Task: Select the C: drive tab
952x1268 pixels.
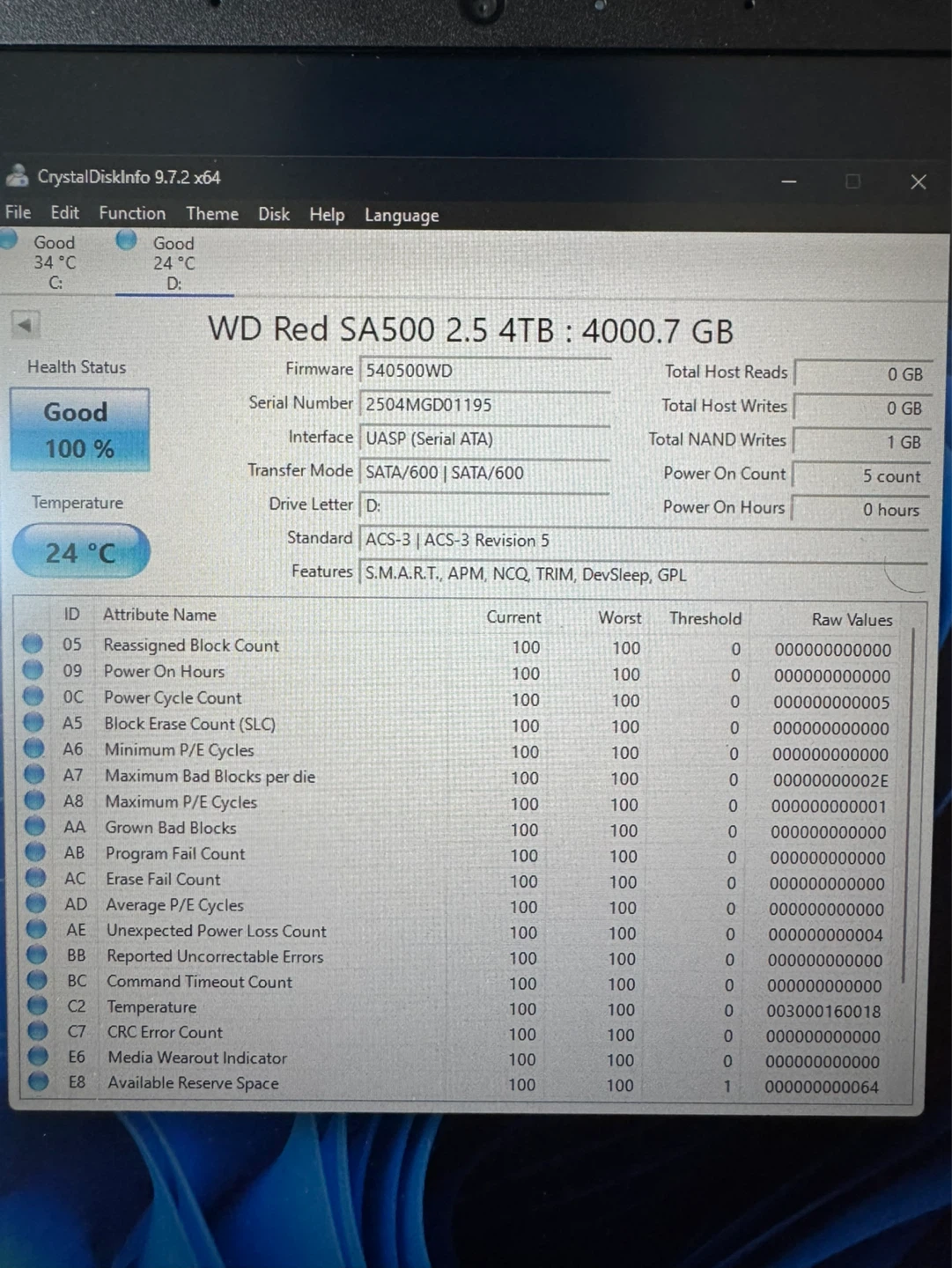Action: point(55,262)
